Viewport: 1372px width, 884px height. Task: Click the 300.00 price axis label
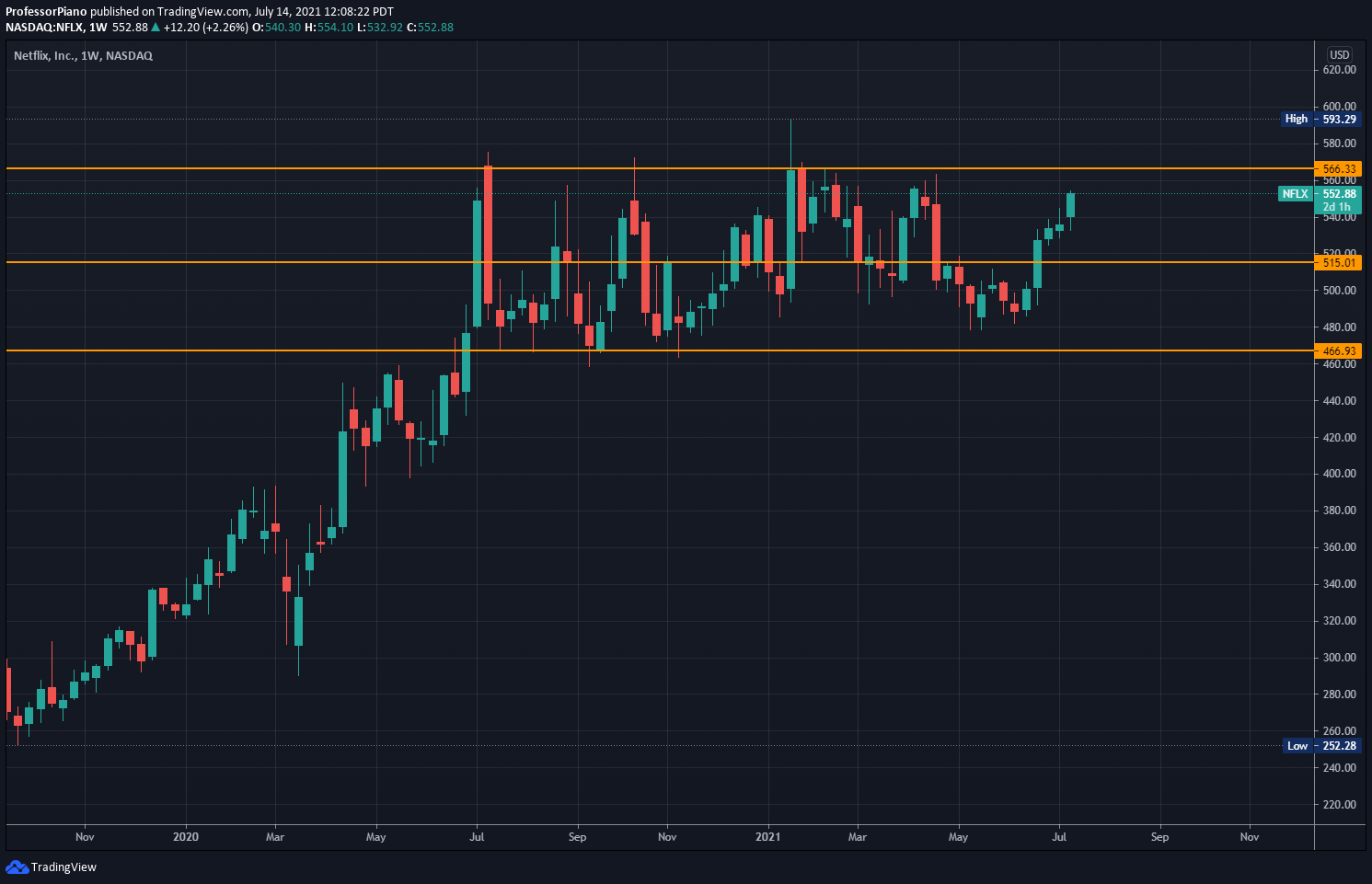pyautogui.click(x=1339, y=658)
